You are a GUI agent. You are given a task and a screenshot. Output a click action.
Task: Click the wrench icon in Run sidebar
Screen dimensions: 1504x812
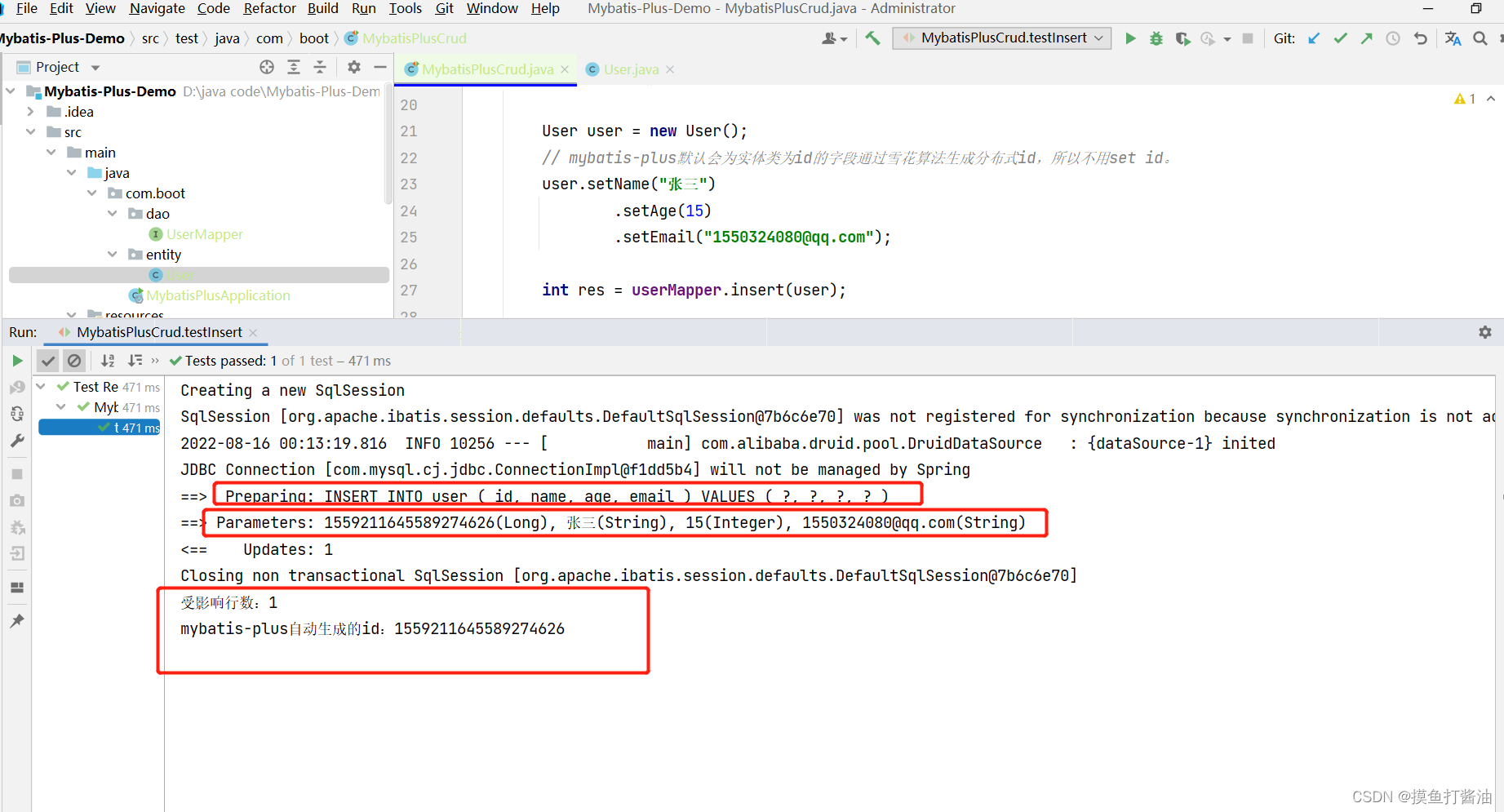[x=17, y=441]
